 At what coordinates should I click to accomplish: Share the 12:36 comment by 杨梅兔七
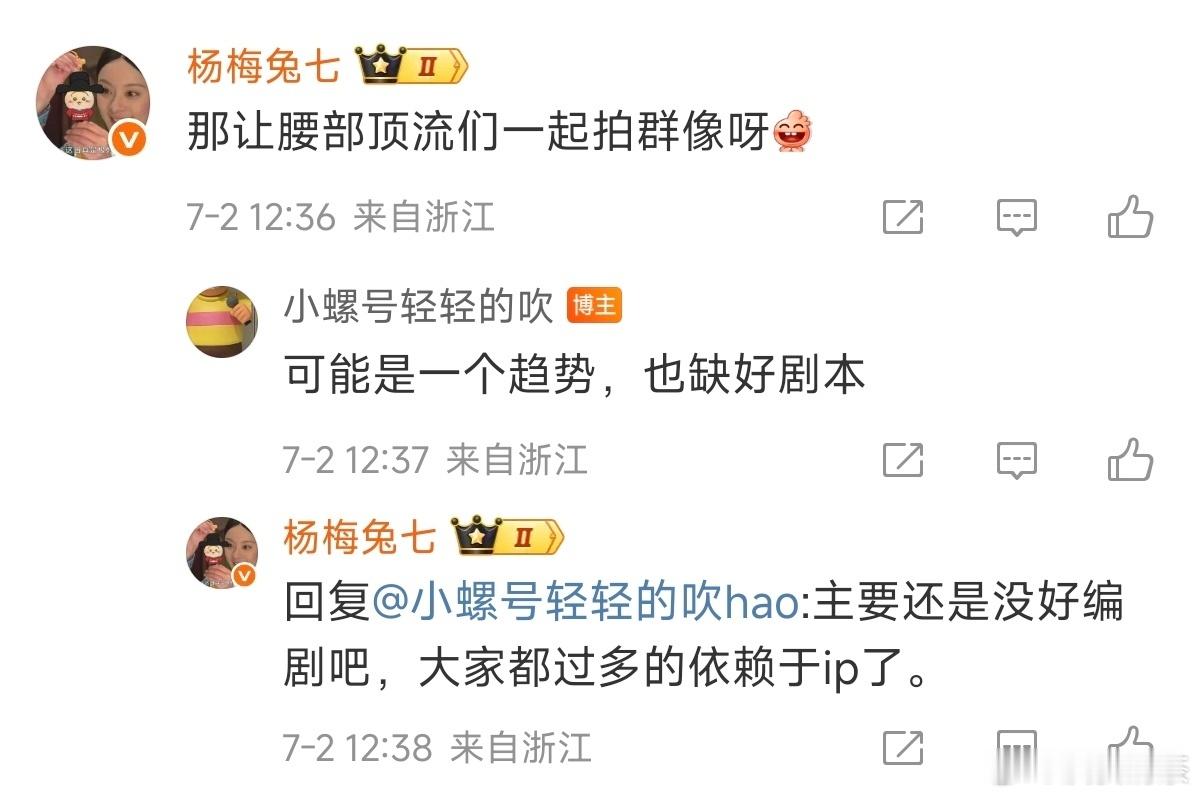click(x=903, y=217)
